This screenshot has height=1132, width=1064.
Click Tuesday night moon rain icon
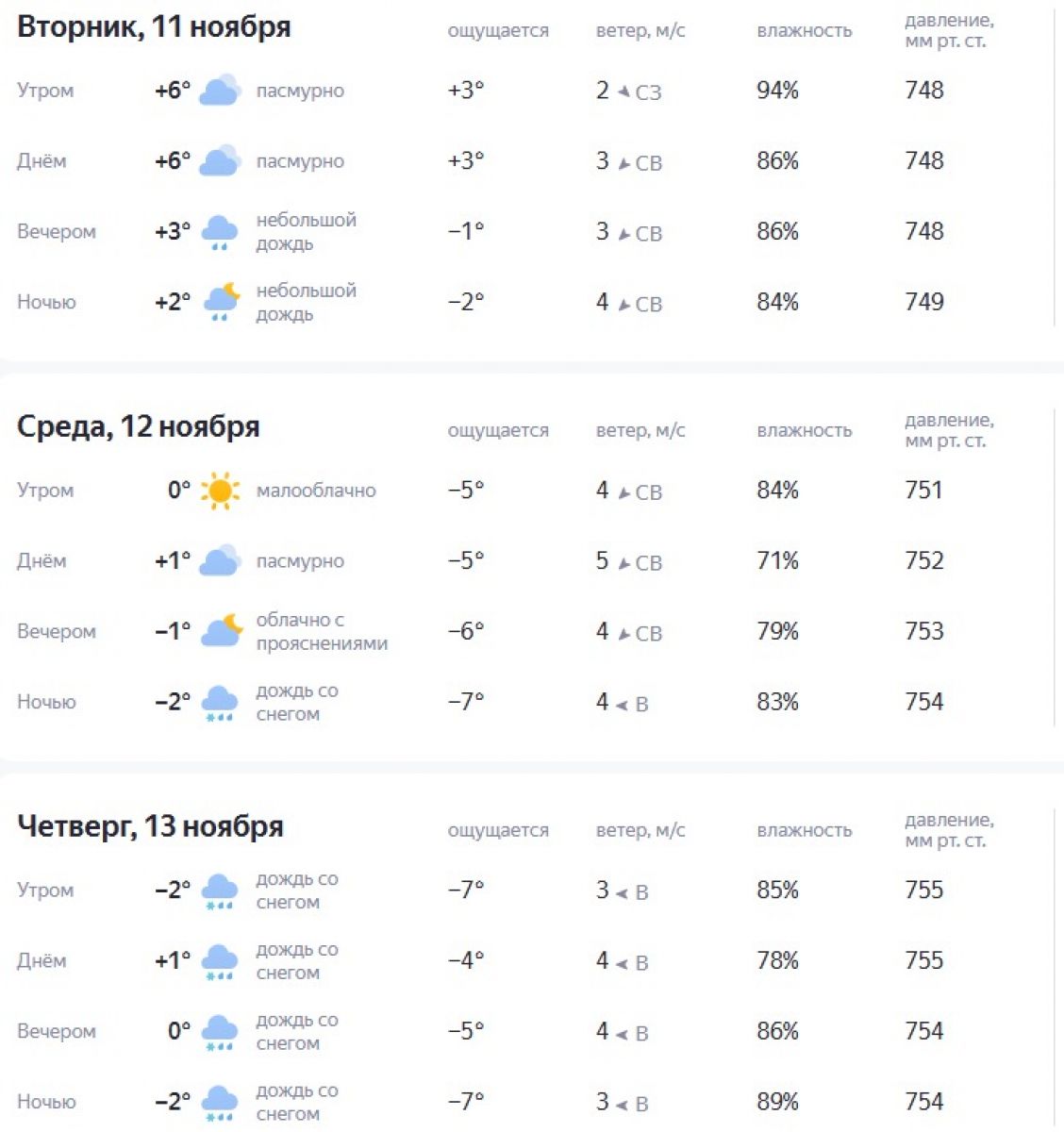pyautogui.click(x=221, y=303)
